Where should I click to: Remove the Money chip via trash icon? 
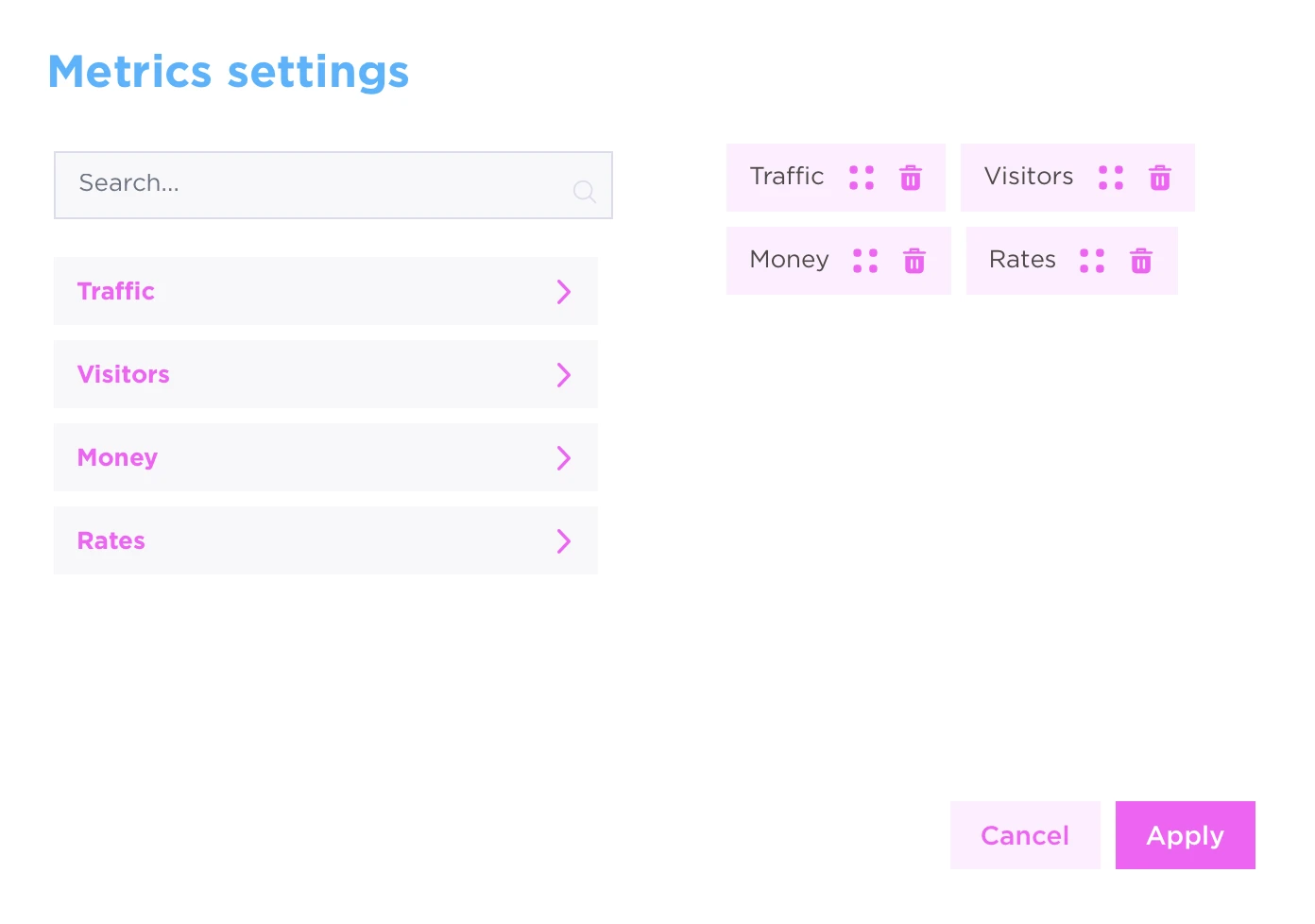click(914, 261)
